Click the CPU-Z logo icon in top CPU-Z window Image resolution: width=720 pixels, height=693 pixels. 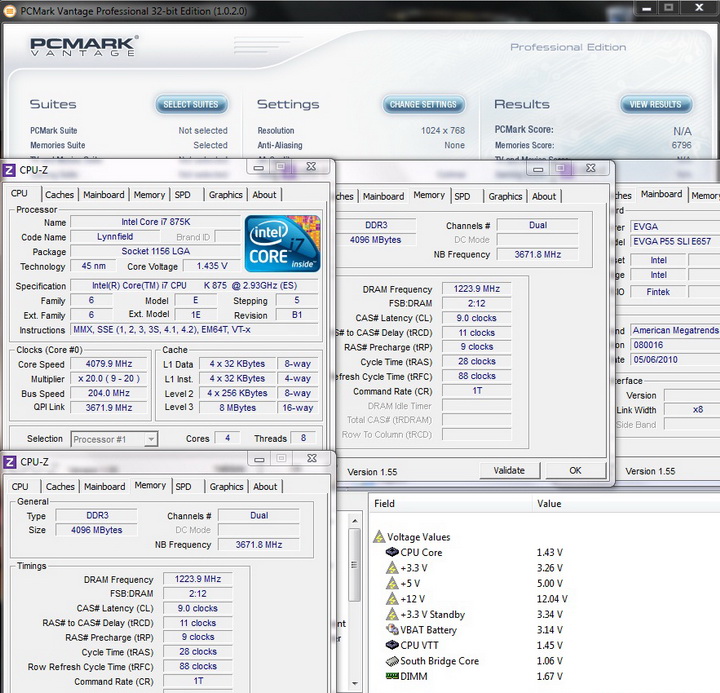click(9, 170)
